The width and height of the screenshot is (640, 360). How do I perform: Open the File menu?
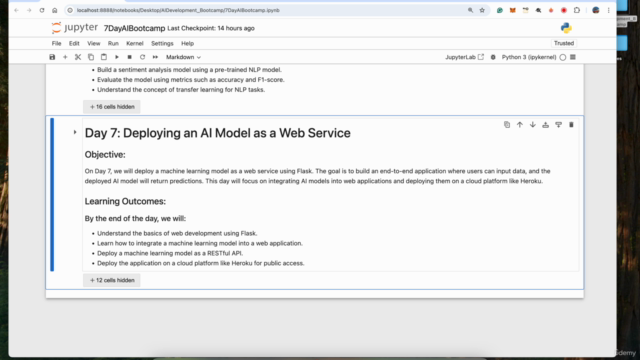tap(56, 43)
